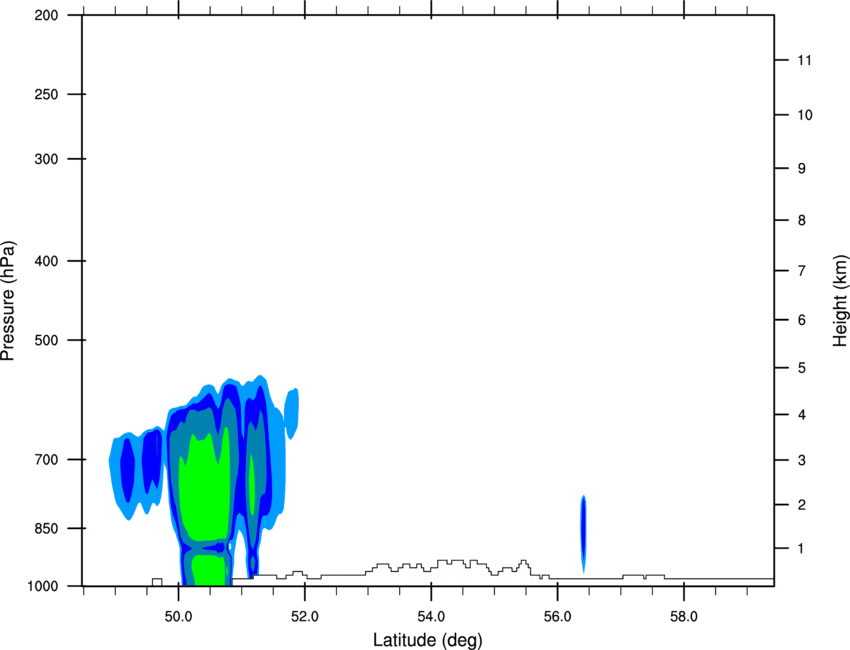Image resolution: width=850 pixels, height=650 pixels.
Task: Pick the 1 km height label
Action: [x=802, y=549]
